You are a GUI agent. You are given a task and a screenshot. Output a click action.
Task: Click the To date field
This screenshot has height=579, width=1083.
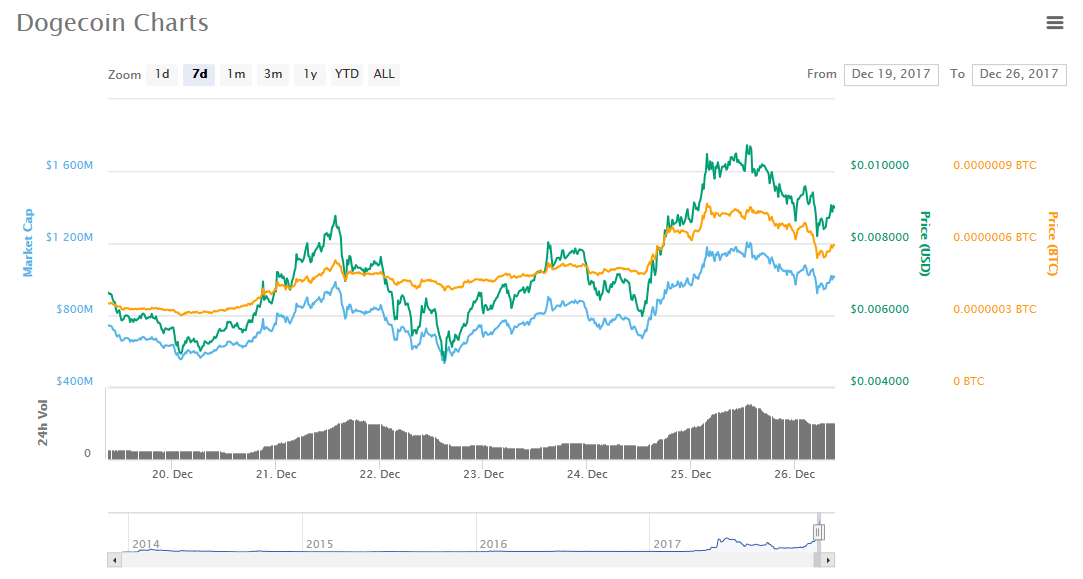click(1019, 75)
